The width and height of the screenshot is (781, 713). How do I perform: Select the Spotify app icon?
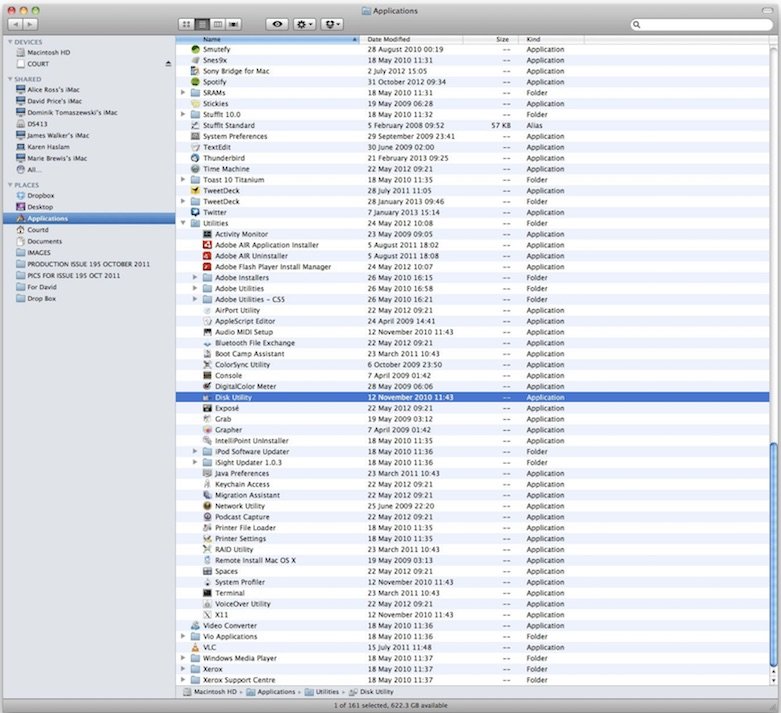[195, 82]
